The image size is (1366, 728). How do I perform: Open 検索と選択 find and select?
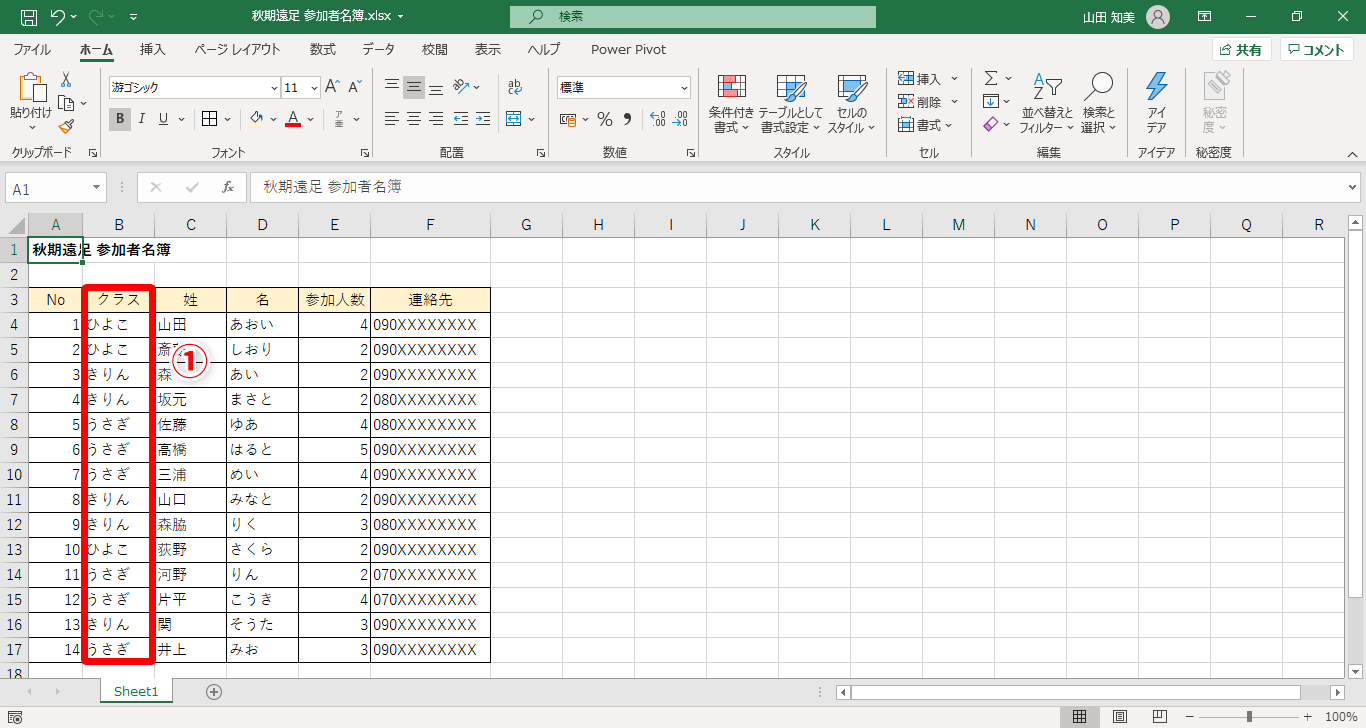(1098, 103)
